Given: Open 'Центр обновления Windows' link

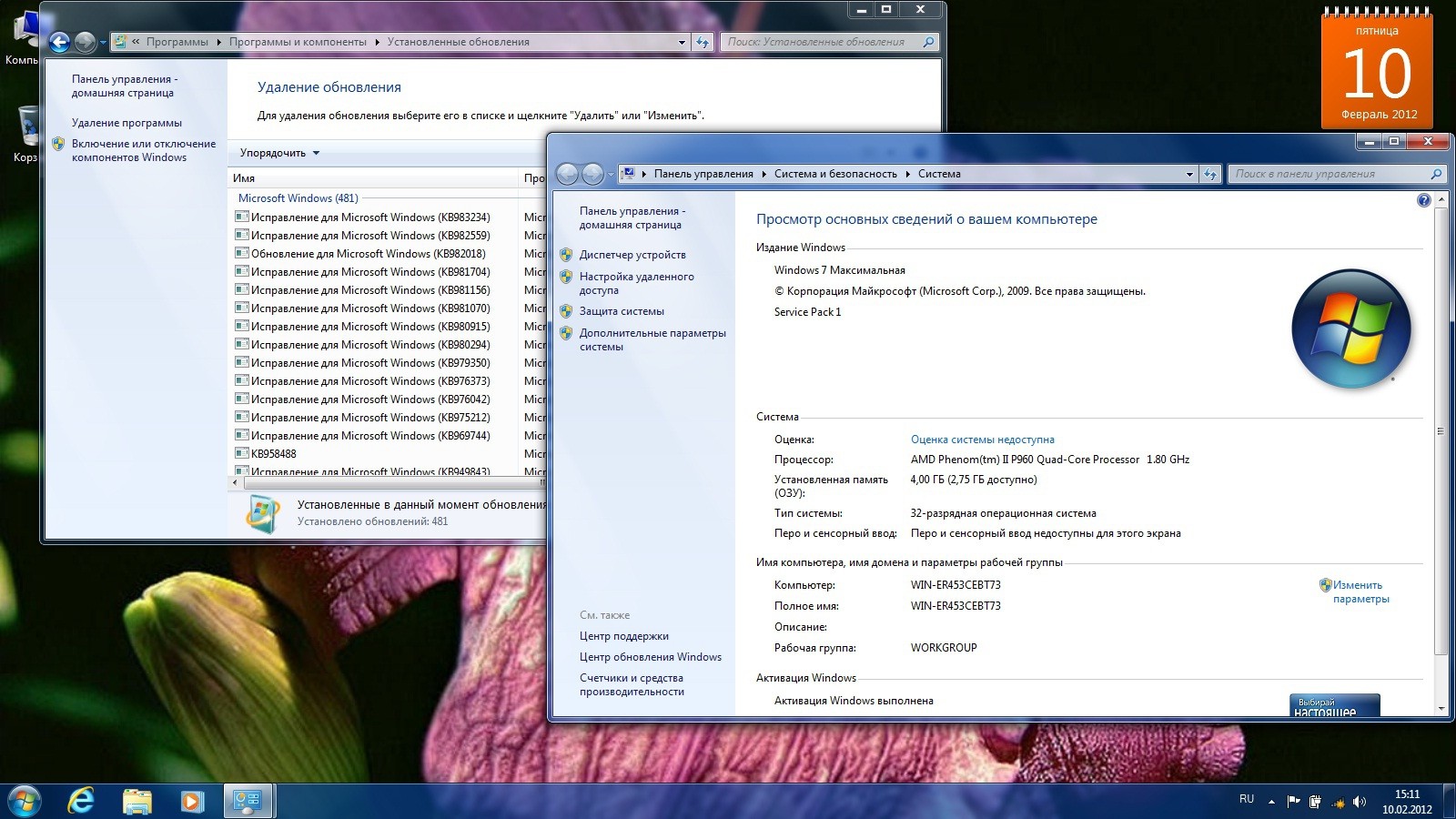Looking at the screenshot, I should click(x=651, y=657).
